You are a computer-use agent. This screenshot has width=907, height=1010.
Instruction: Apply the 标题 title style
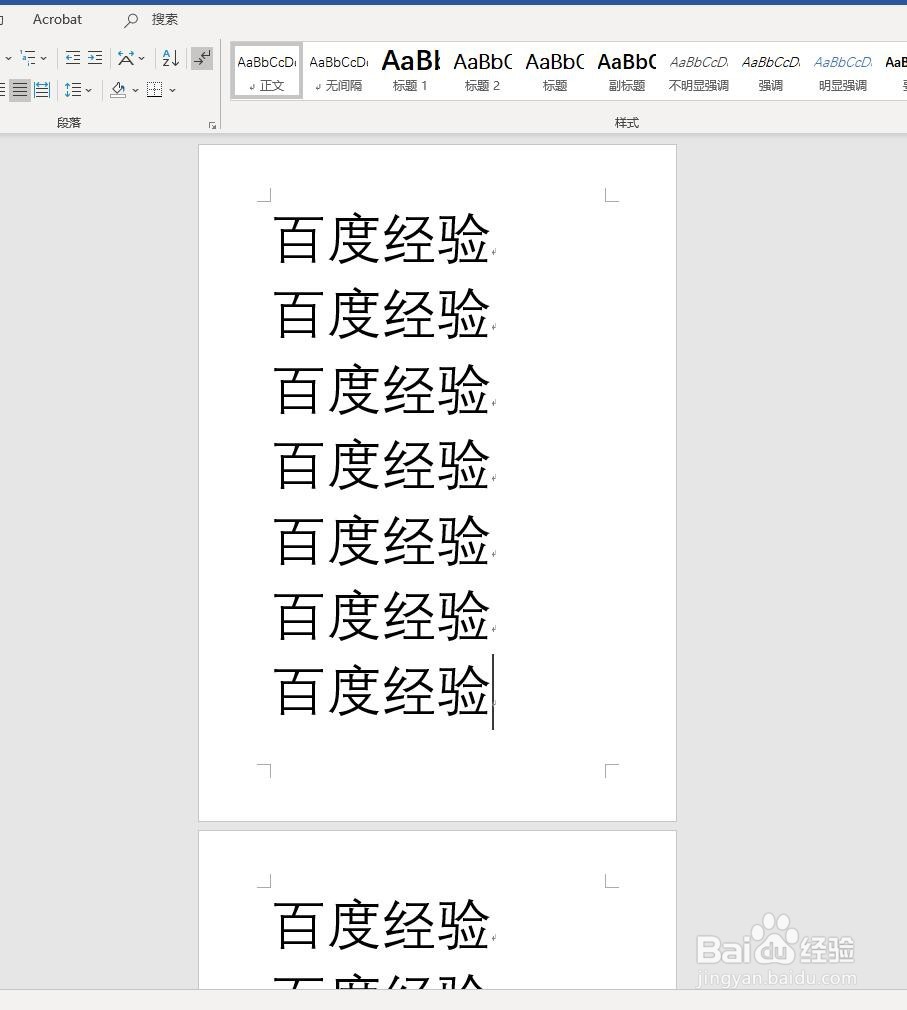[555, 71]
